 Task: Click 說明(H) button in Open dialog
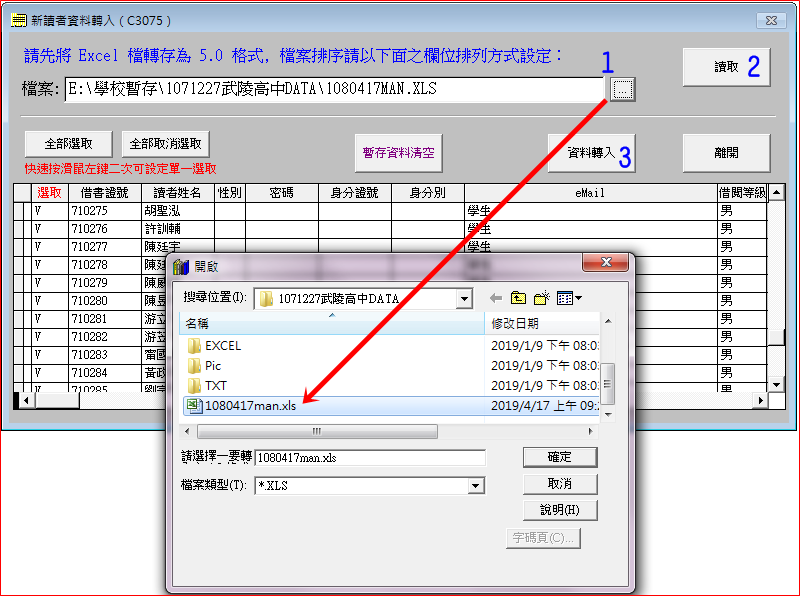[x=560, y=510]
